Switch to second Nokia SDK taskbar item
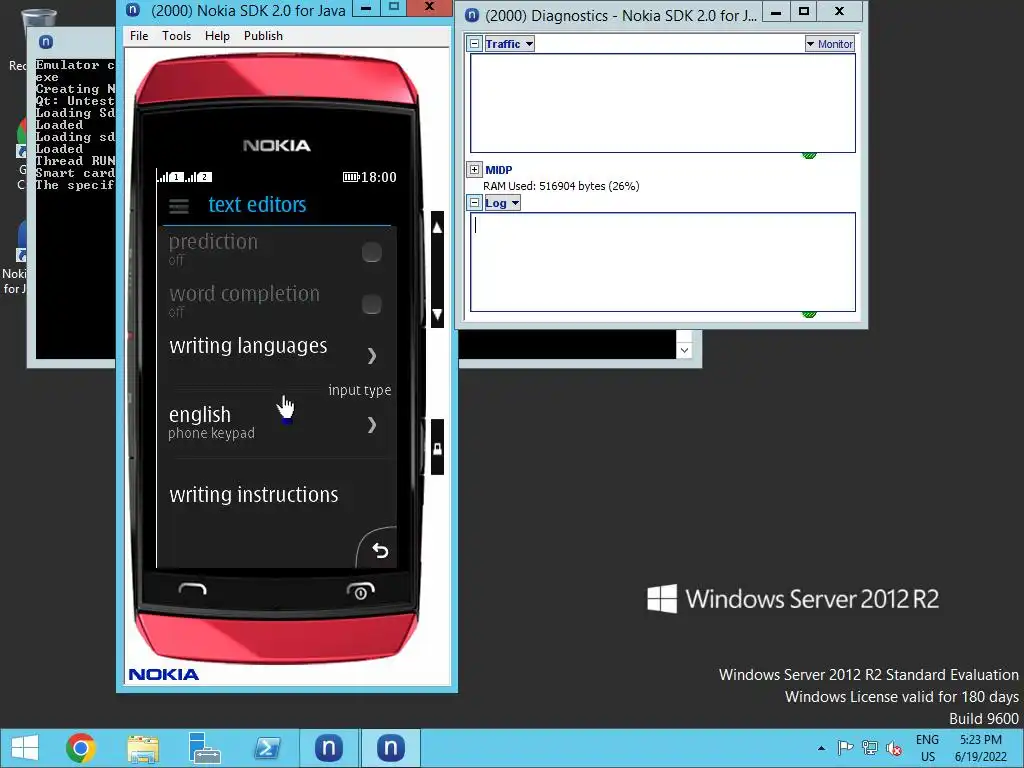 tap(391, 748)
